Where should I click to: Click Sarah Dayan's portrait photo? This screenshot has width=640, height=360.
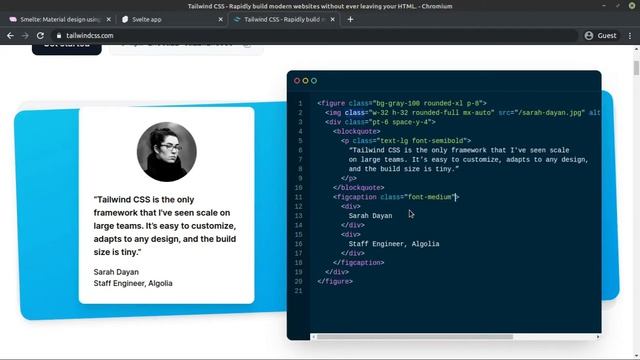pyautogui.click(x=167, y=152)
